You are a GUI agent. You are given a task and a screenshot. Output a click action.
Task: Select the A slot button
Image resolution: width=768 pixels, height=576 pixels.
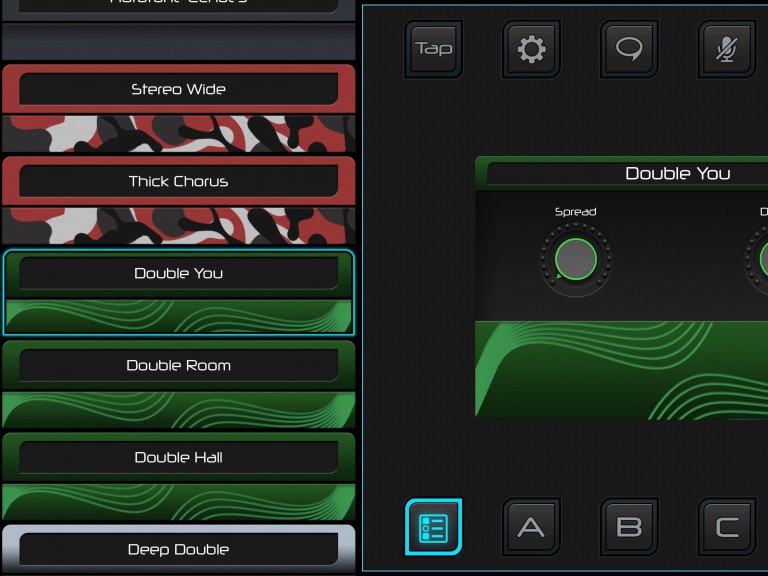(x=531, y=527)
